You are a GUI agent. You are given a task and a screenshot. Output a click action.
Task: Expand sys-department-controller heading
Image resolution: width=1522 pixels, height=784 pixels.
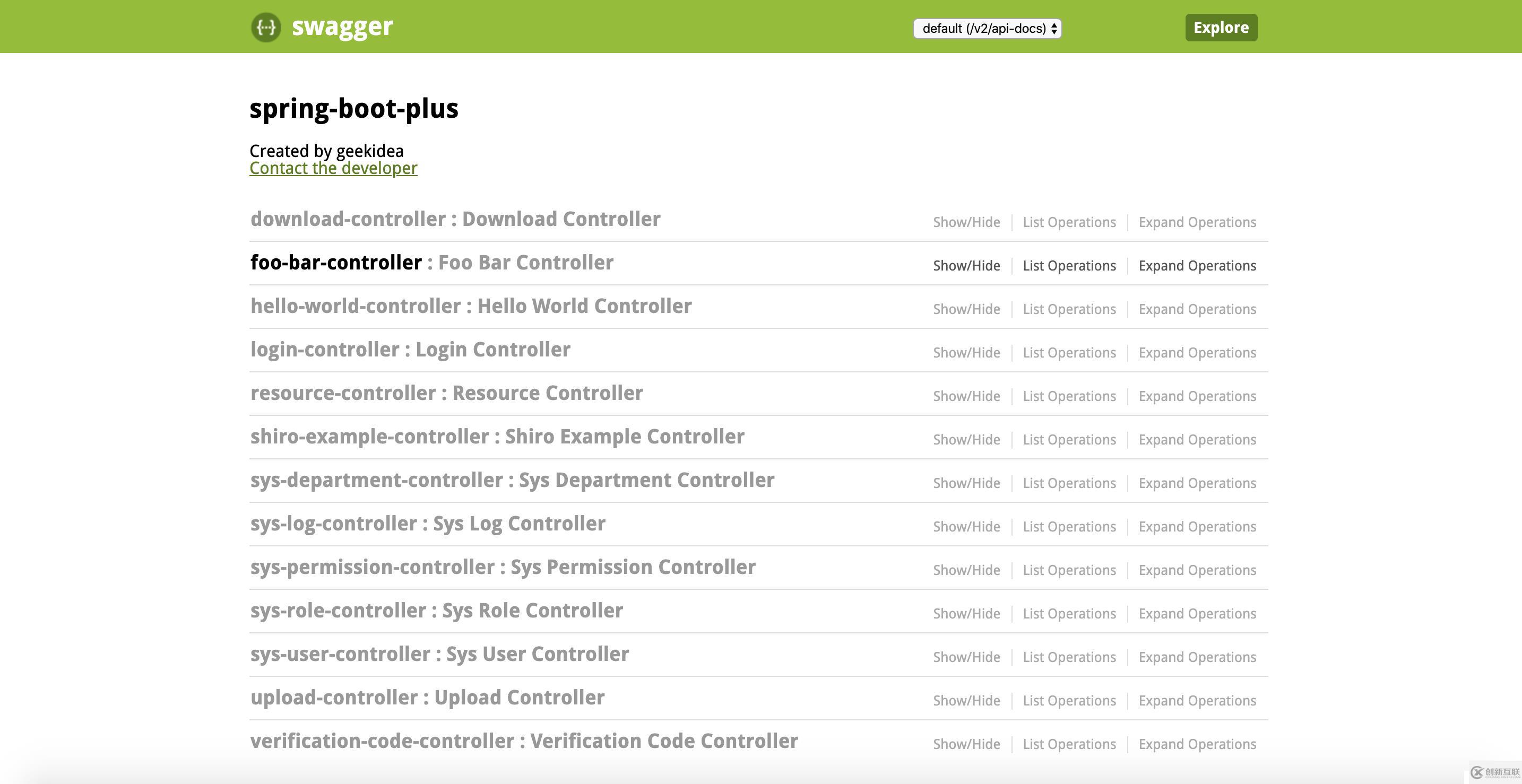(512, 480)
